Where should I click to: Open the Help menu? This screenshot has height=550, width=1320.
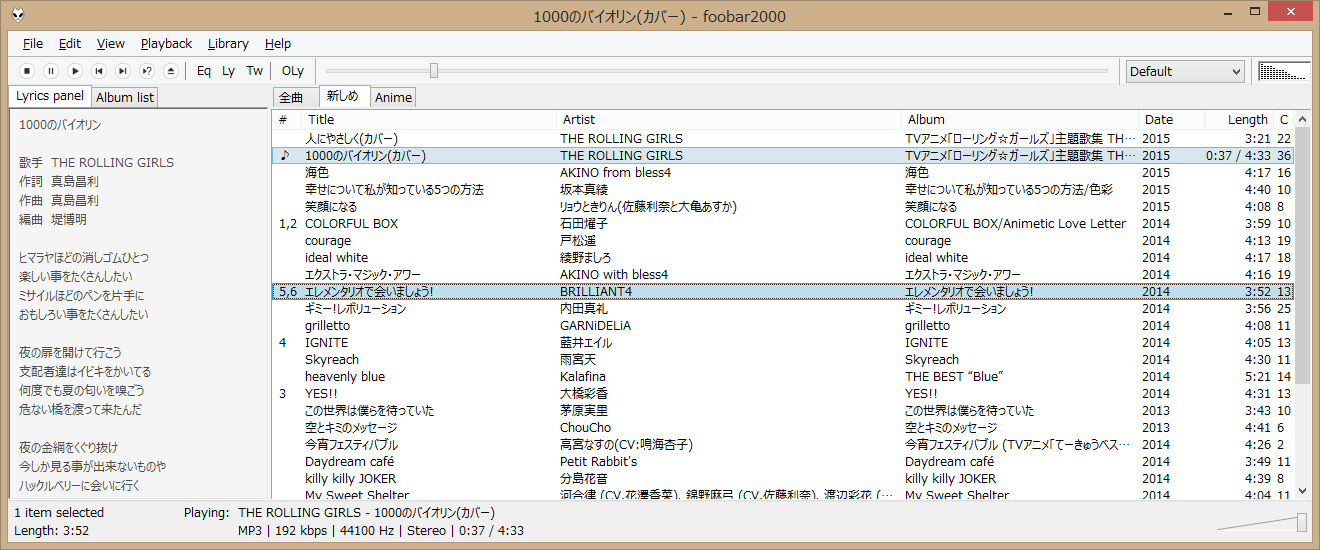[x=278, y=43]
